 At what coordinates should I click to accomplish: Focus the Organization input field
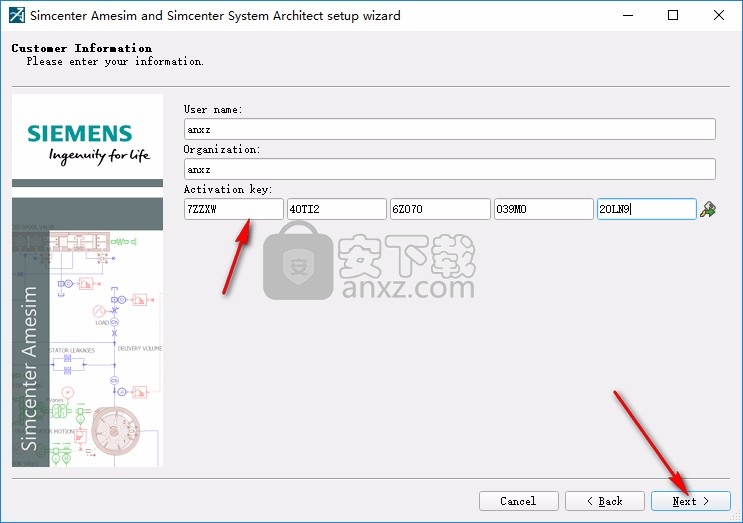click(449, 169)
